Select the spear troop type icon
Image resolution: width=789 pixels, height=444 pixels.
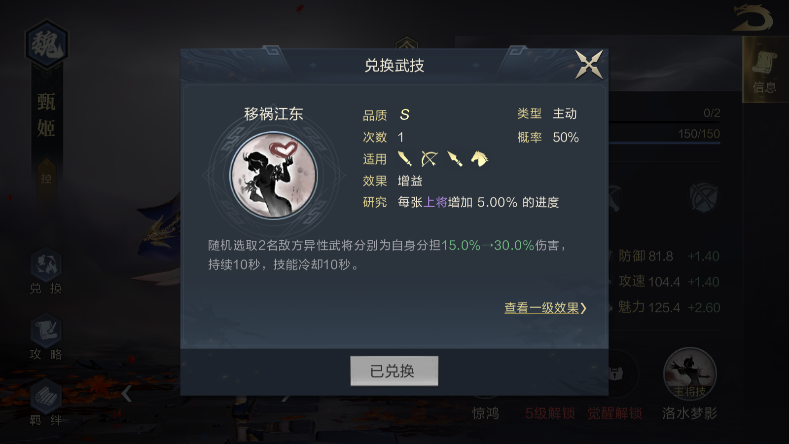click(x=454, y=159)
